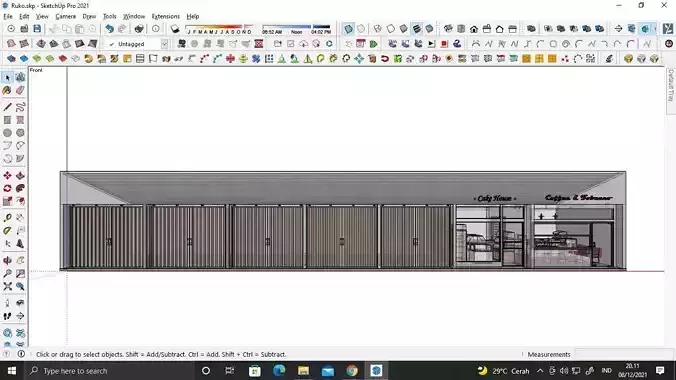Expand section toolbar overflow arrow
This screenshot has height=380, width=676.
655,29
